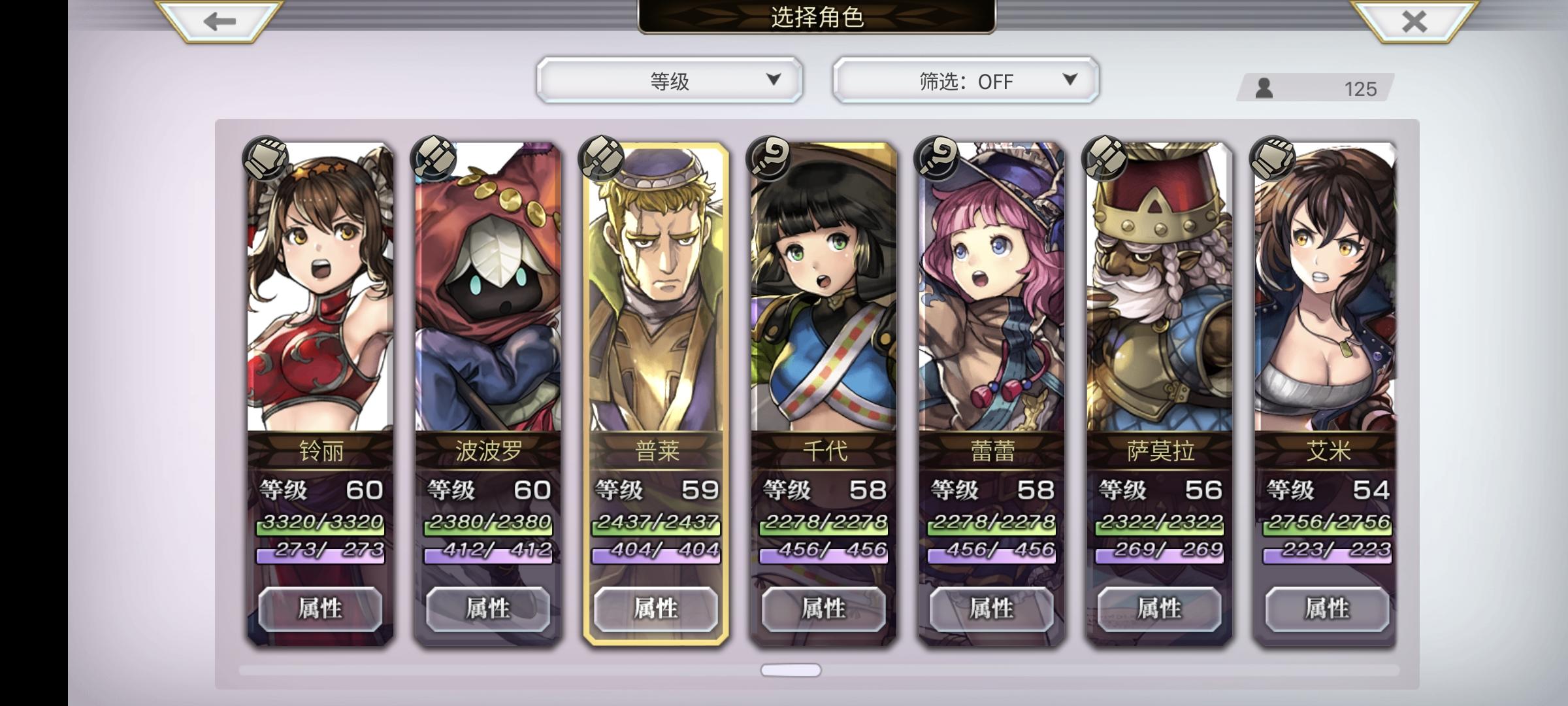Click the hammer class icon on 萨莫拉
This screenshot has width=1568, height=706.
tap(1105, 158)
